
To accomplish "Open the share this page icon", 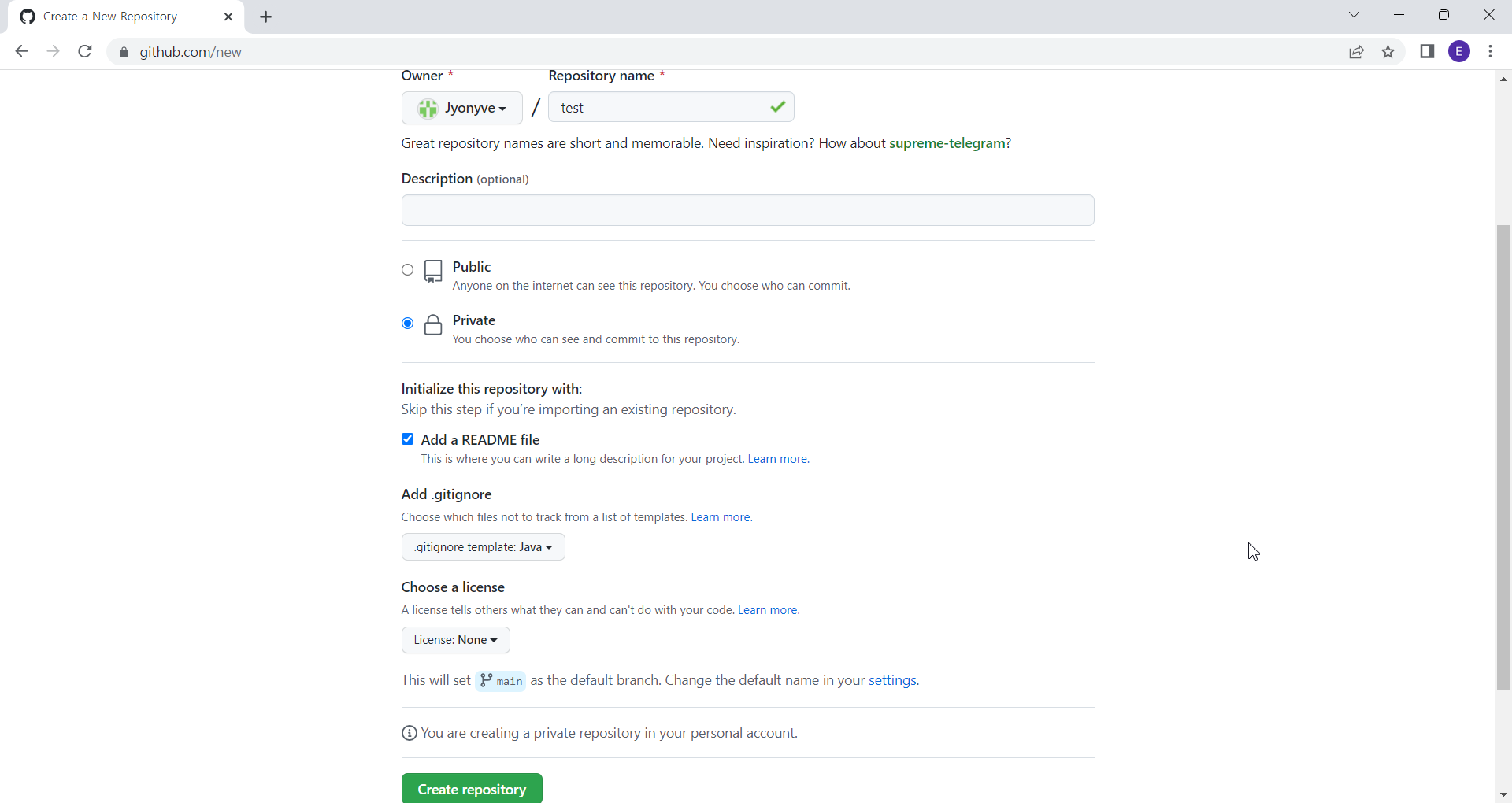I will coord(1356,52).
